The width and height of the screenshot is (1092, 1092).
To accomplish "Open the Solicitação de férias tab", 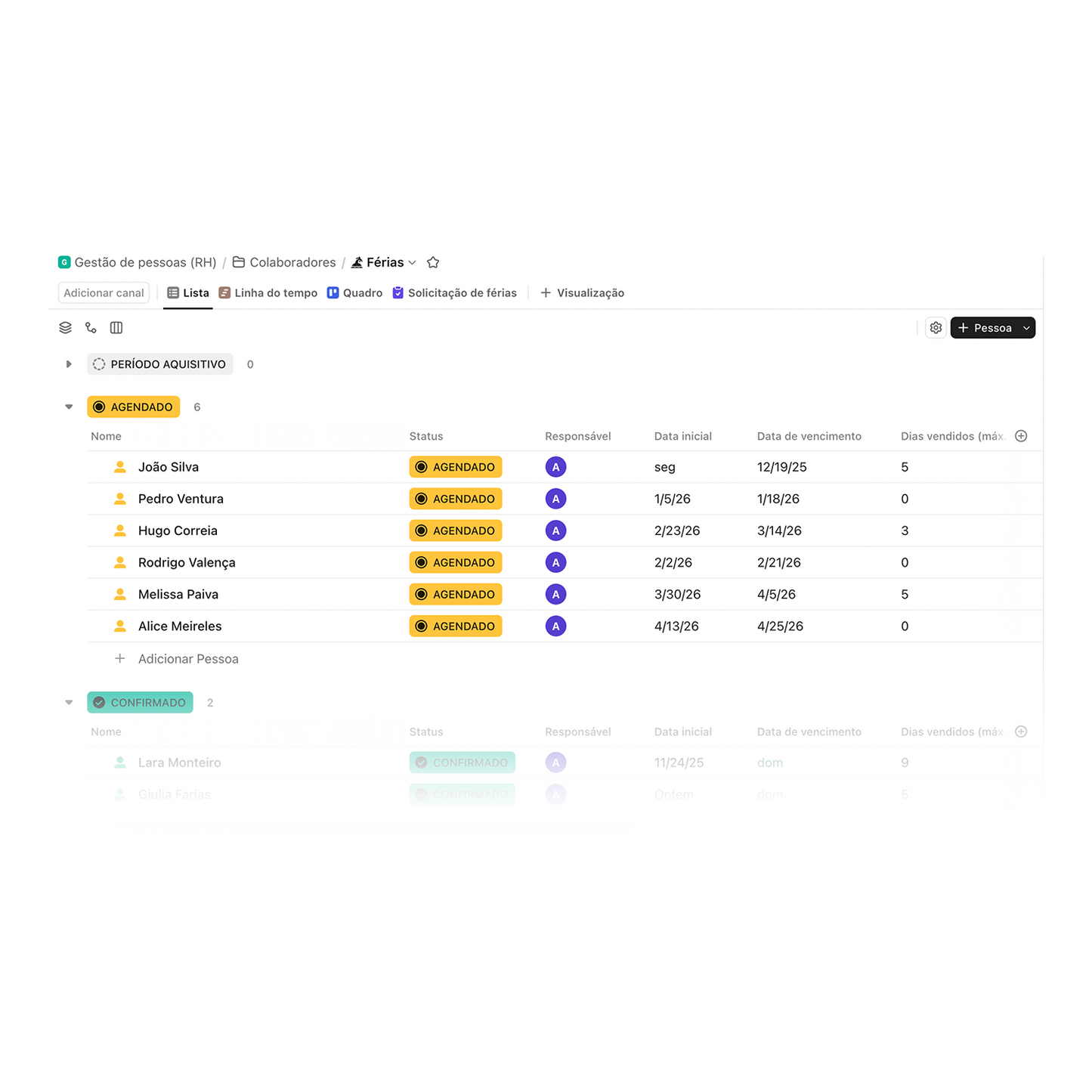I will point(455,293).
